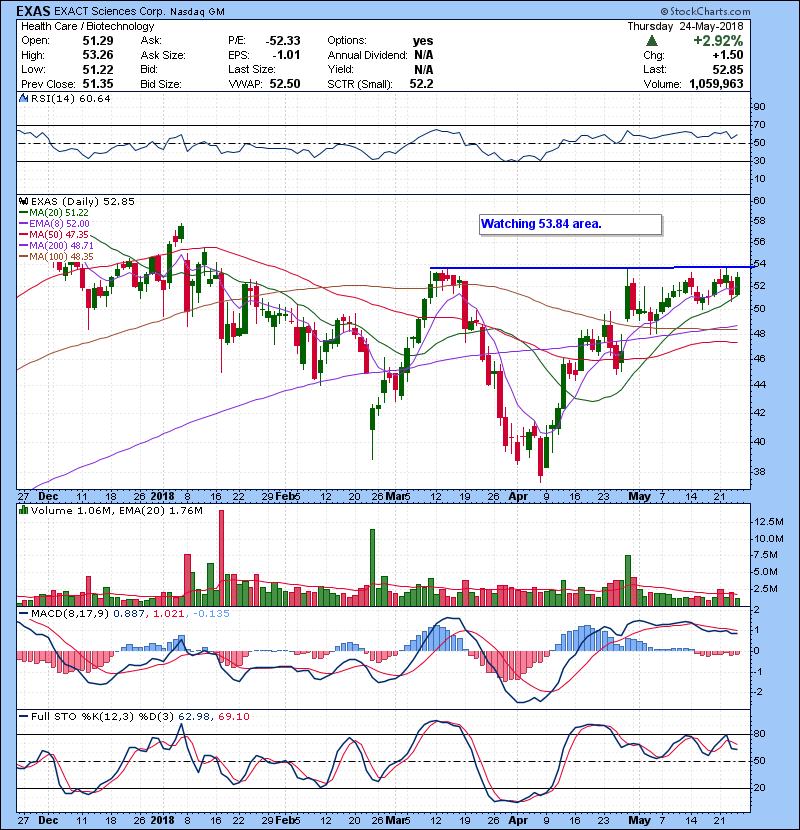Click the 12.5M label on the volume axis

point(769,521)
